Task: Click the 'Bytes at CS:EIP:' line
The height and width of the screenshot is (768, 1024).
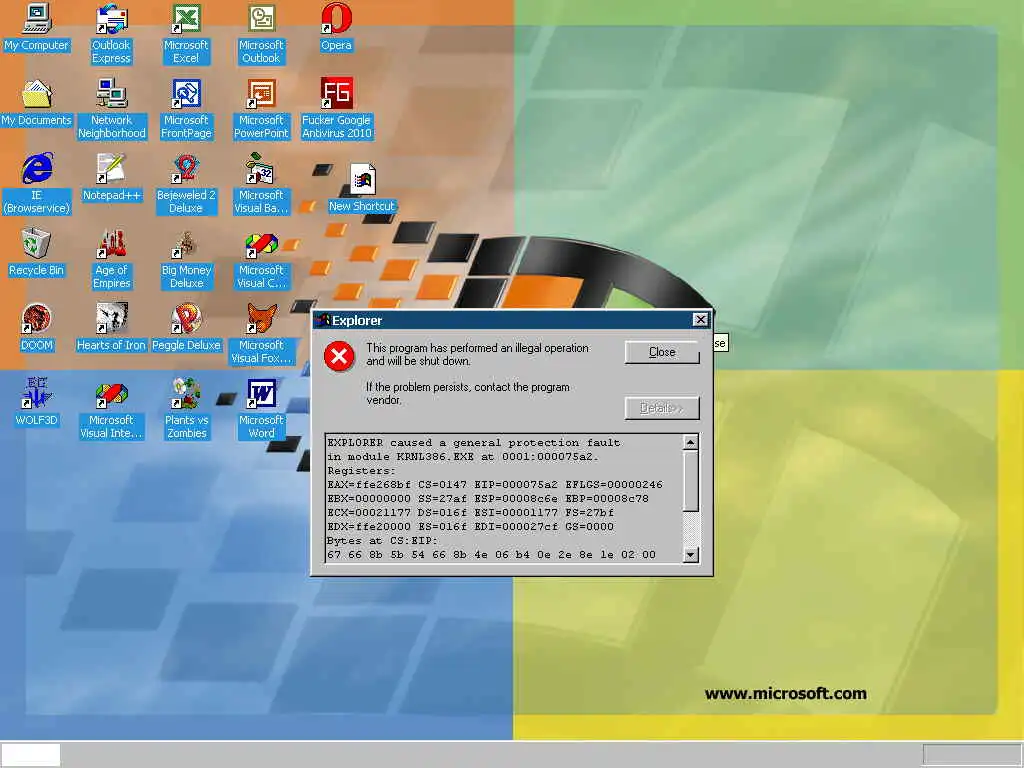Action: pos(382,541)
